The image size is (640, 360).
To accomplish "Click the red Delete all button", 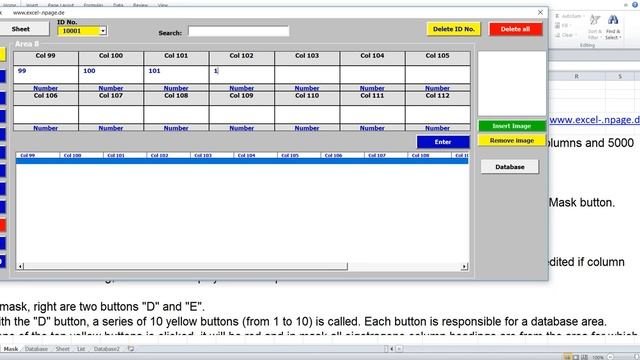I will point(516,29).
